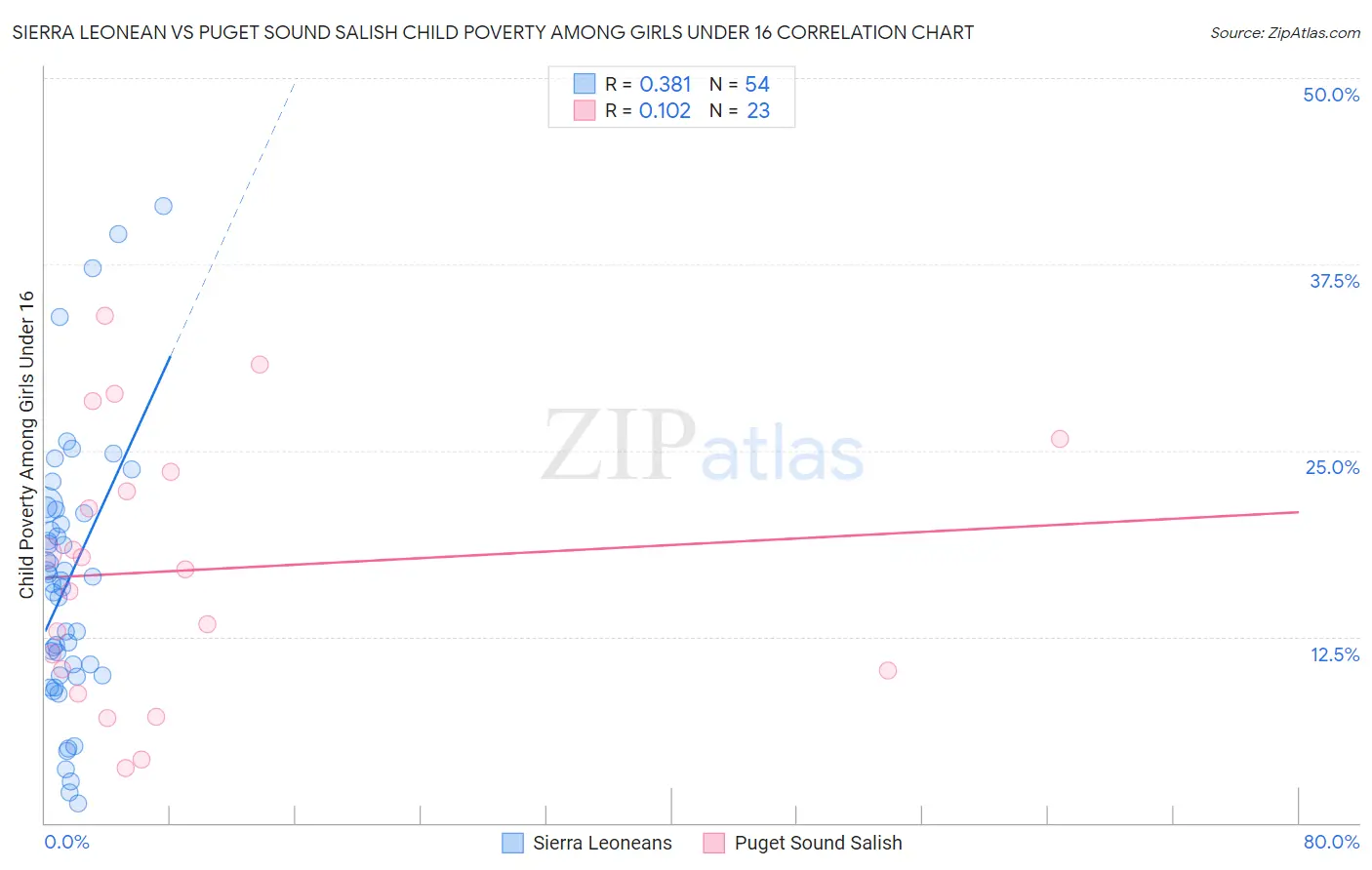Click the pink data point farthest right
The image size is (1372, 870).
pos(1060,439)
